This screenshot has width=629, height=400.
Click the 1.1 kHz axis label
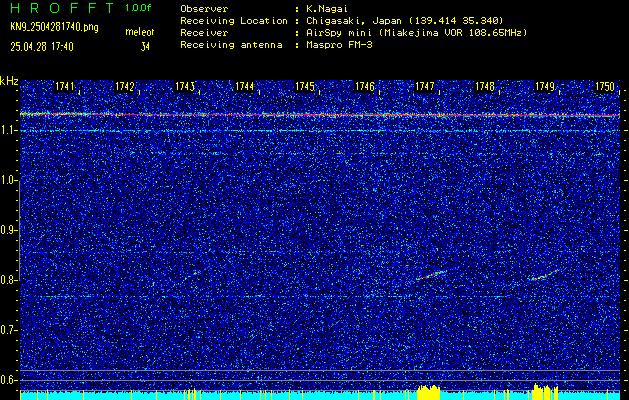[x=8, y=130]
